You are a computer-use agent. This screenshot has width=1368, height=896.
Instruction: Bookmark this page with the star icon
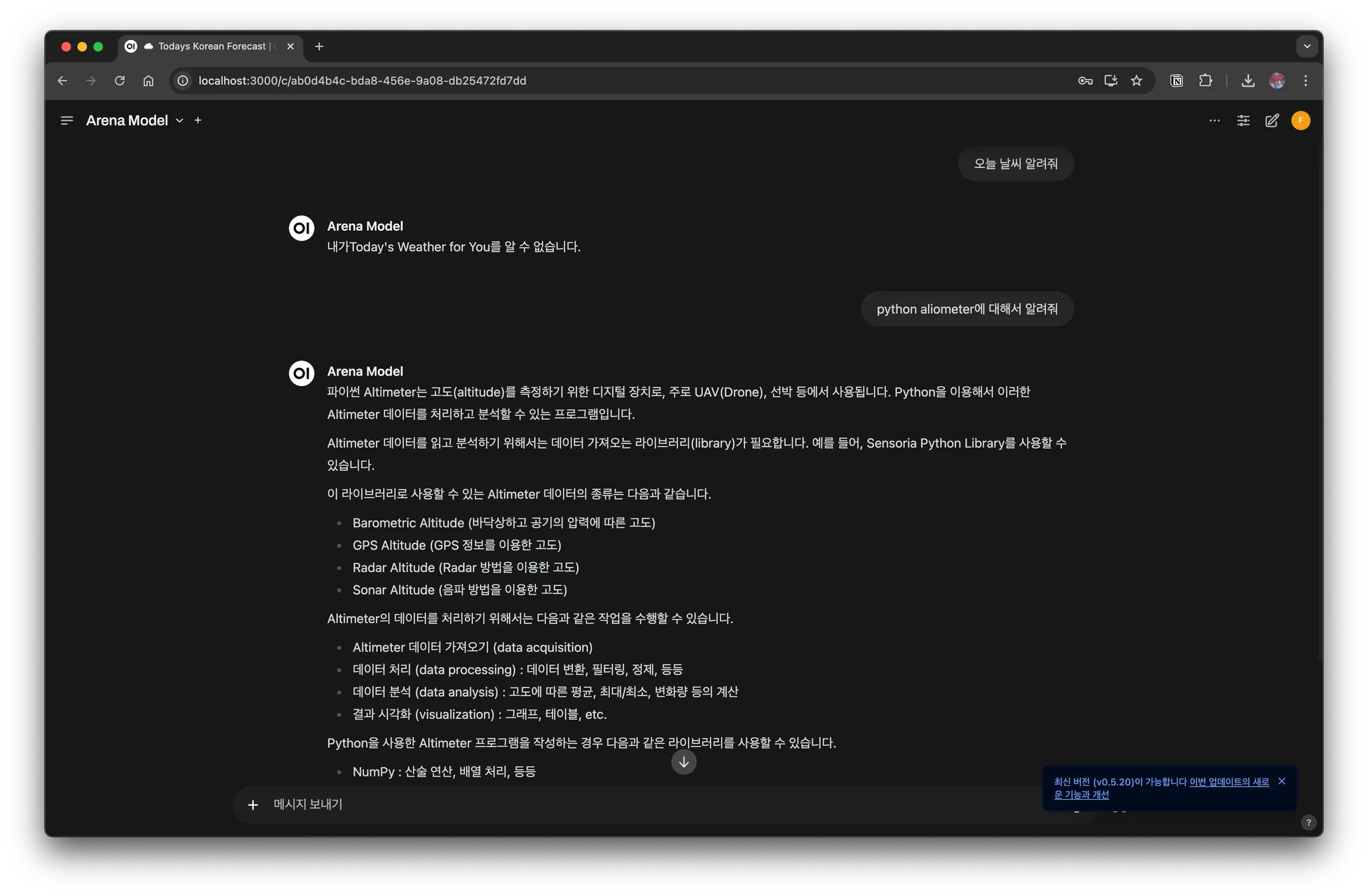[1136, 80]
